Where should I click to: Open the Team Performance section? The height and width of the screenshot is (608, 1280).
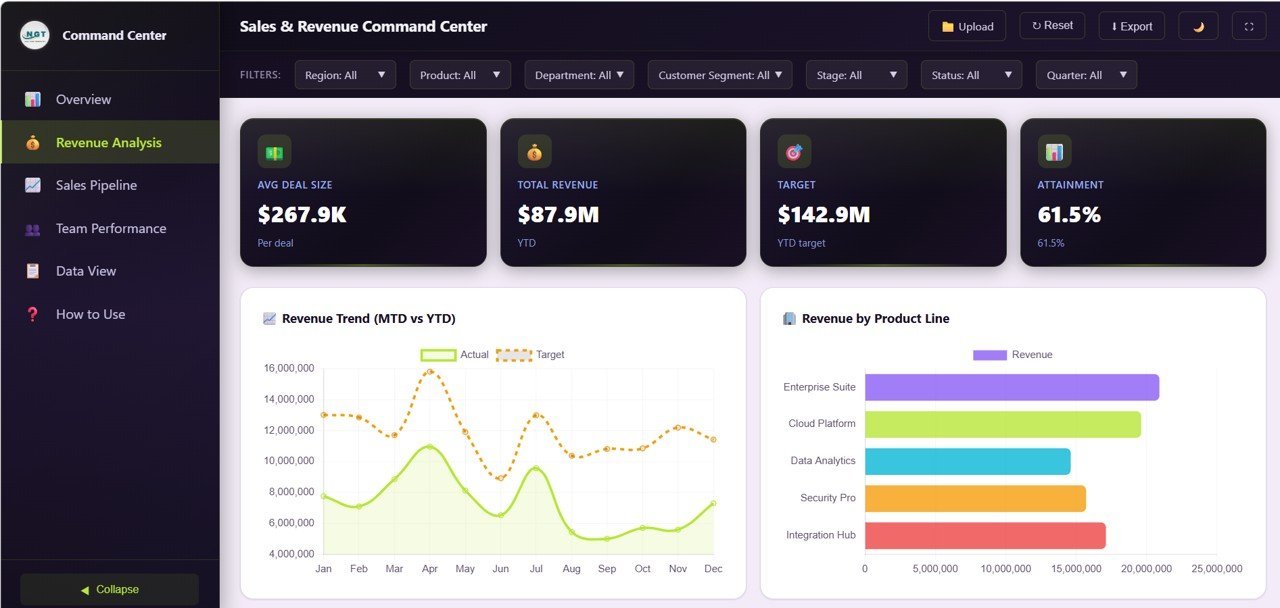pos(111,228)
